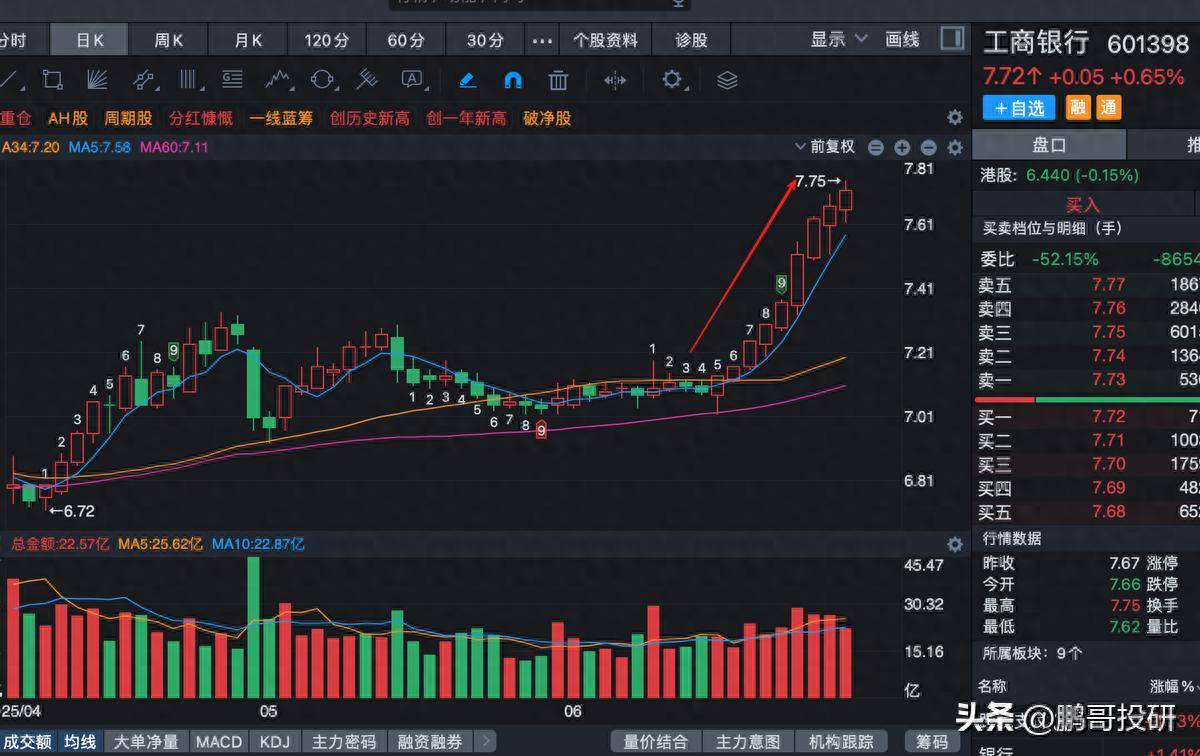Click the 加自选 add watchlist button
Image resolution: width=1200 pixels, height=756 pixels.
[x=1018, y=107]
